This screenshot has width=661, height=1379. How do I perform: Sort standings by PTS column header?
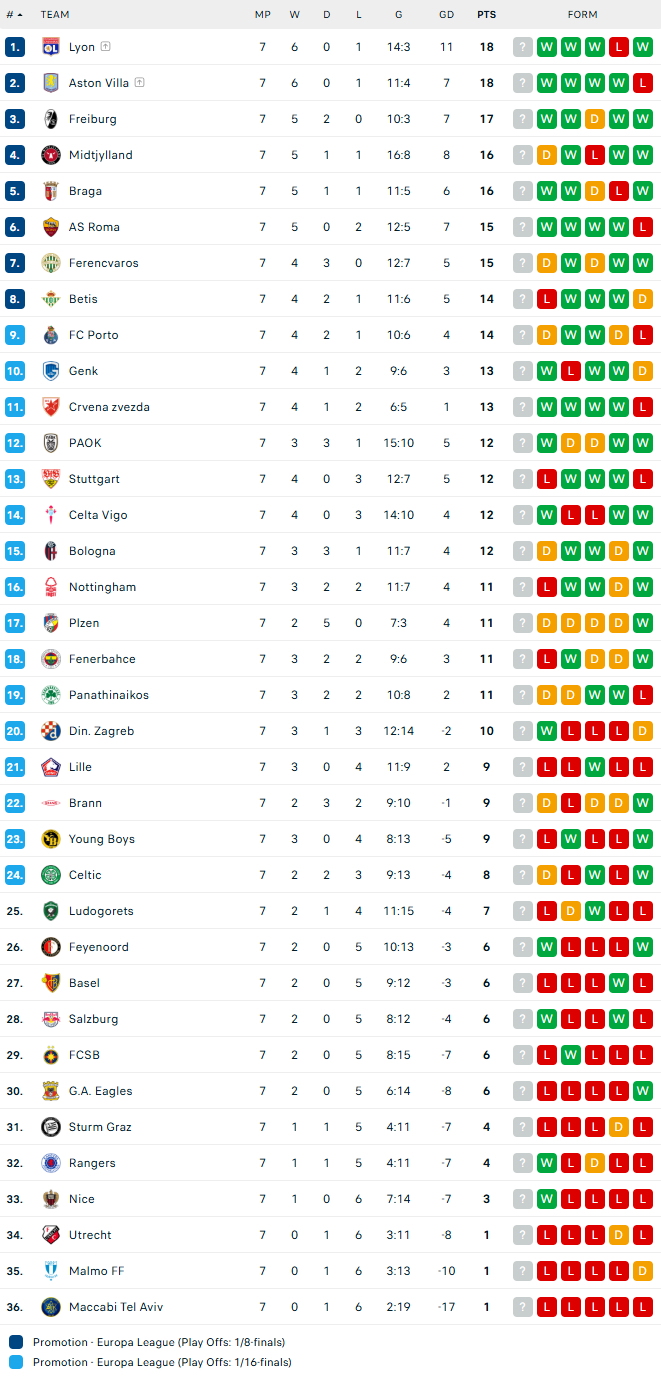coord(486,15)
